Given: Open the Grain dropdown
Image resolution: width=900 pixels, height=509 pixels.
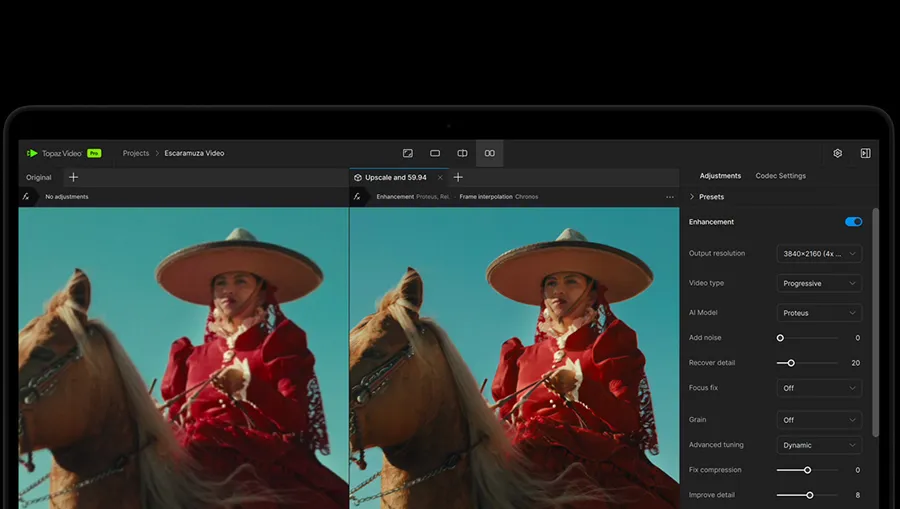Looking at the screenshot, I should point(819,420).
